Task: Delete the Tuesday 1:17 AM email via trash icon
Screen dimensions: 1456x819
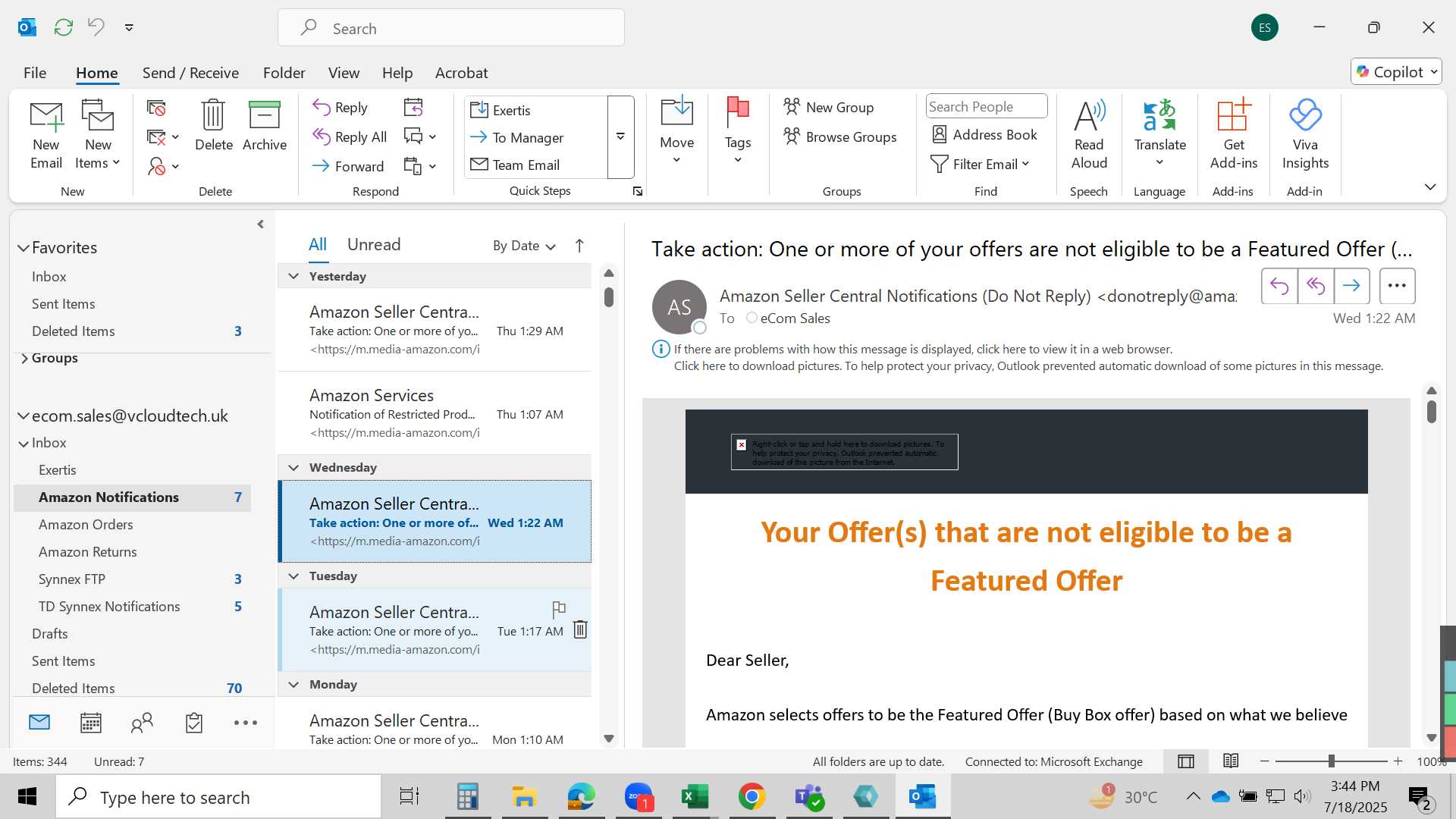Action: (x=580, y=629)
